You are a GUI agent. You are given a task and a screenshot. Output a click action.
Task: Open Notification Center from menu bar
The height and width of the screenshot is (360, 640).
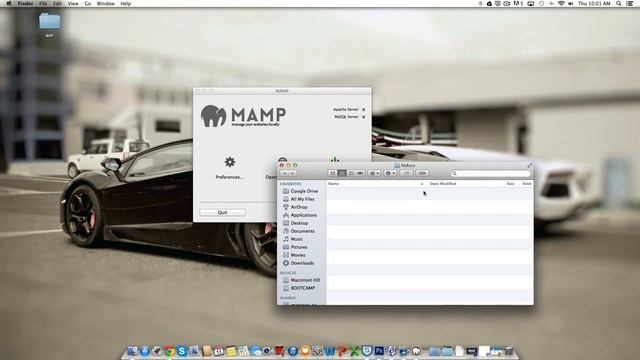[x=630, y=3]
